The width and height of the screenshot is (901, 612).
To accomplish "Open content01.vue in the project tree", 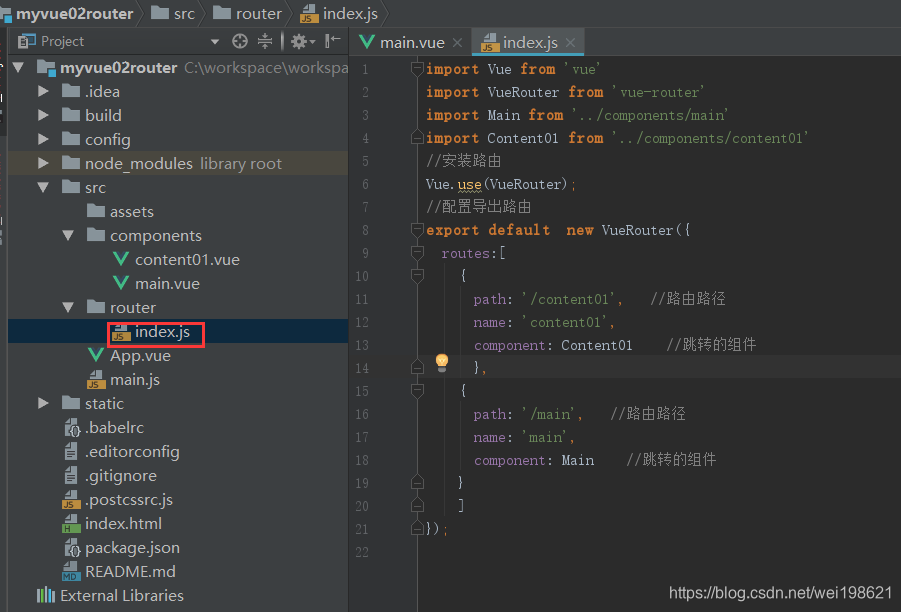I will click(x=187, y=260).
